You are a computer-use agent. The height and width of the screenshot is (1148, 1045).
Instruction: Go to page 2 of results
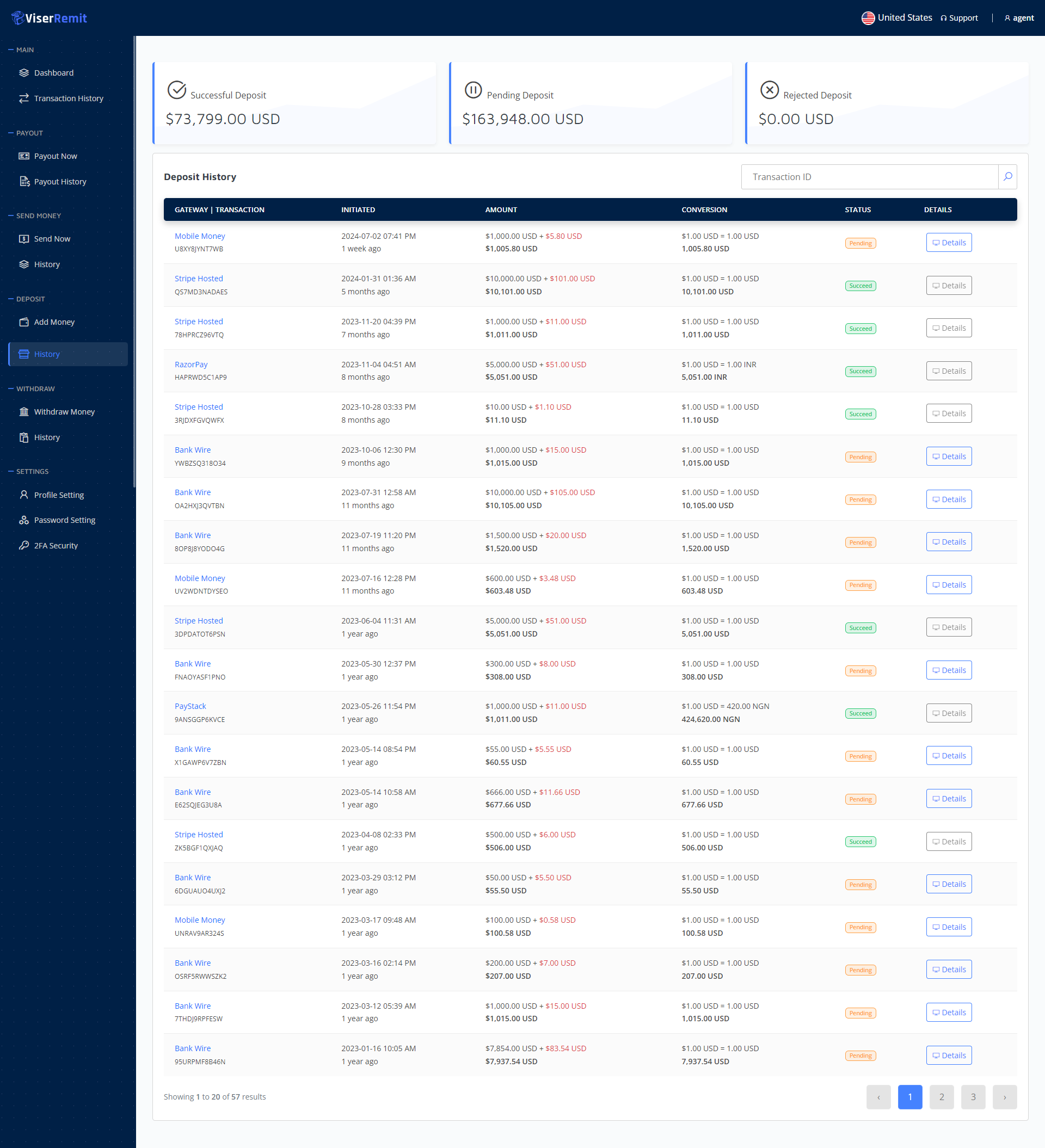941,1097
